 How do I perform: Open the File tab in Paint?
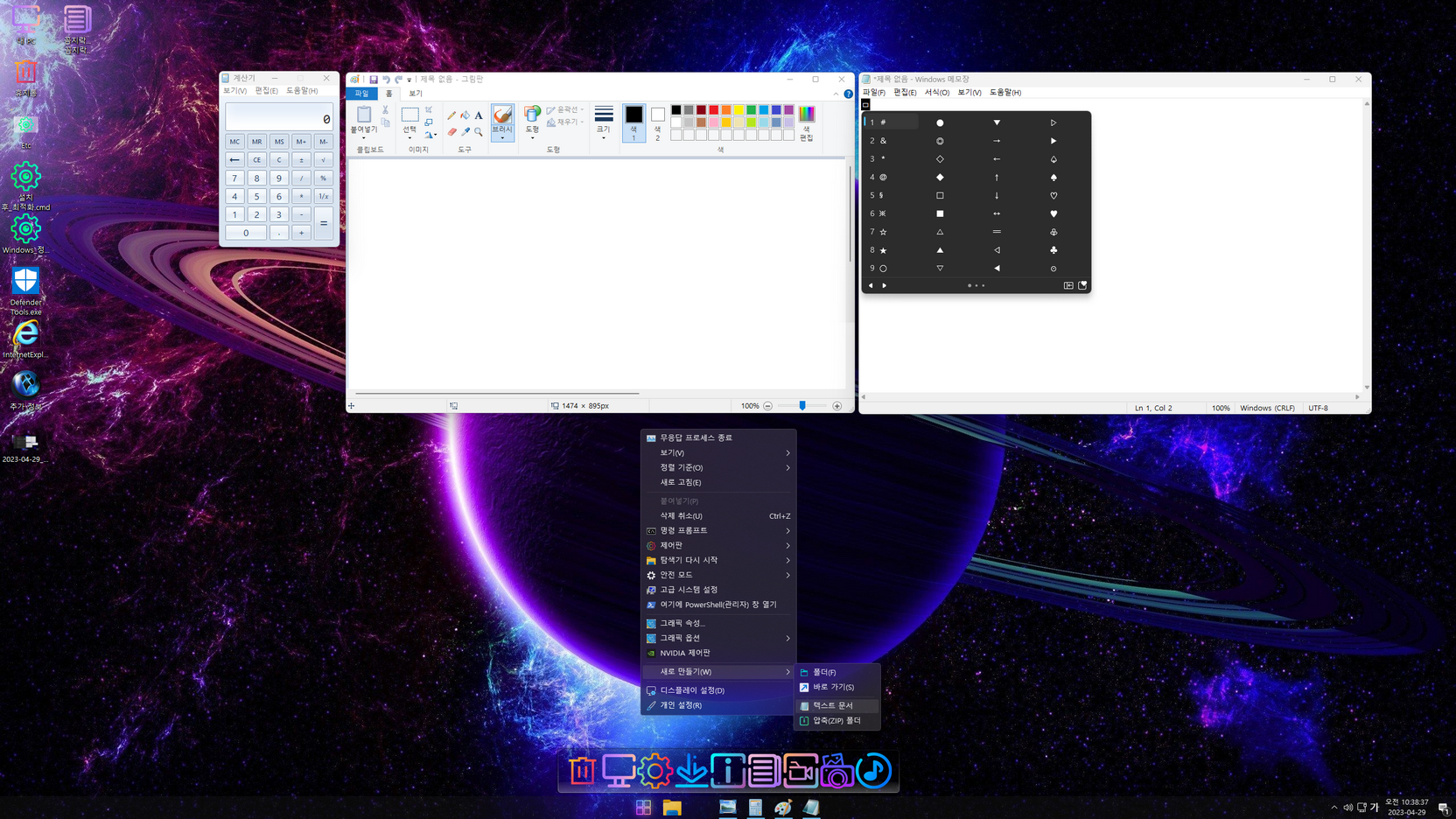click(362, 94)
